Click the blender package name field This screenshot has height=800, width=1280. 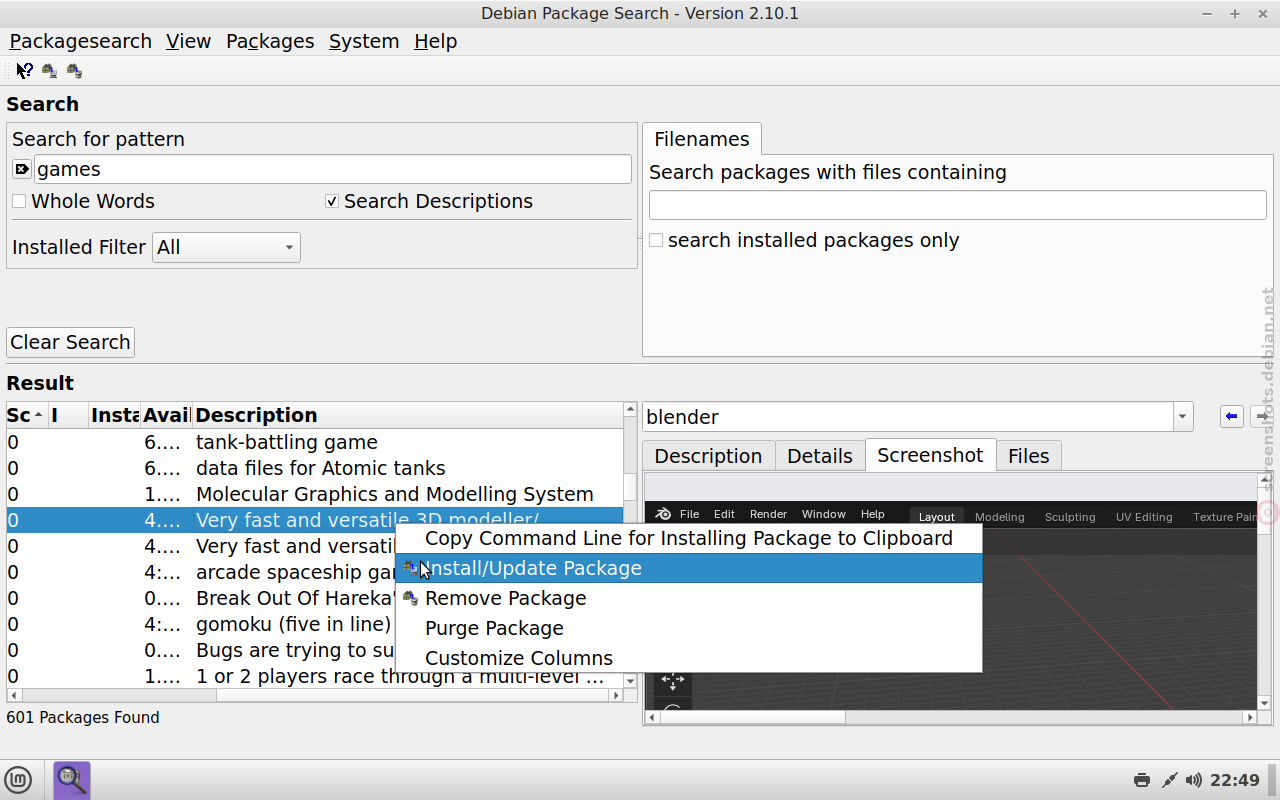(x=908, y=417)
